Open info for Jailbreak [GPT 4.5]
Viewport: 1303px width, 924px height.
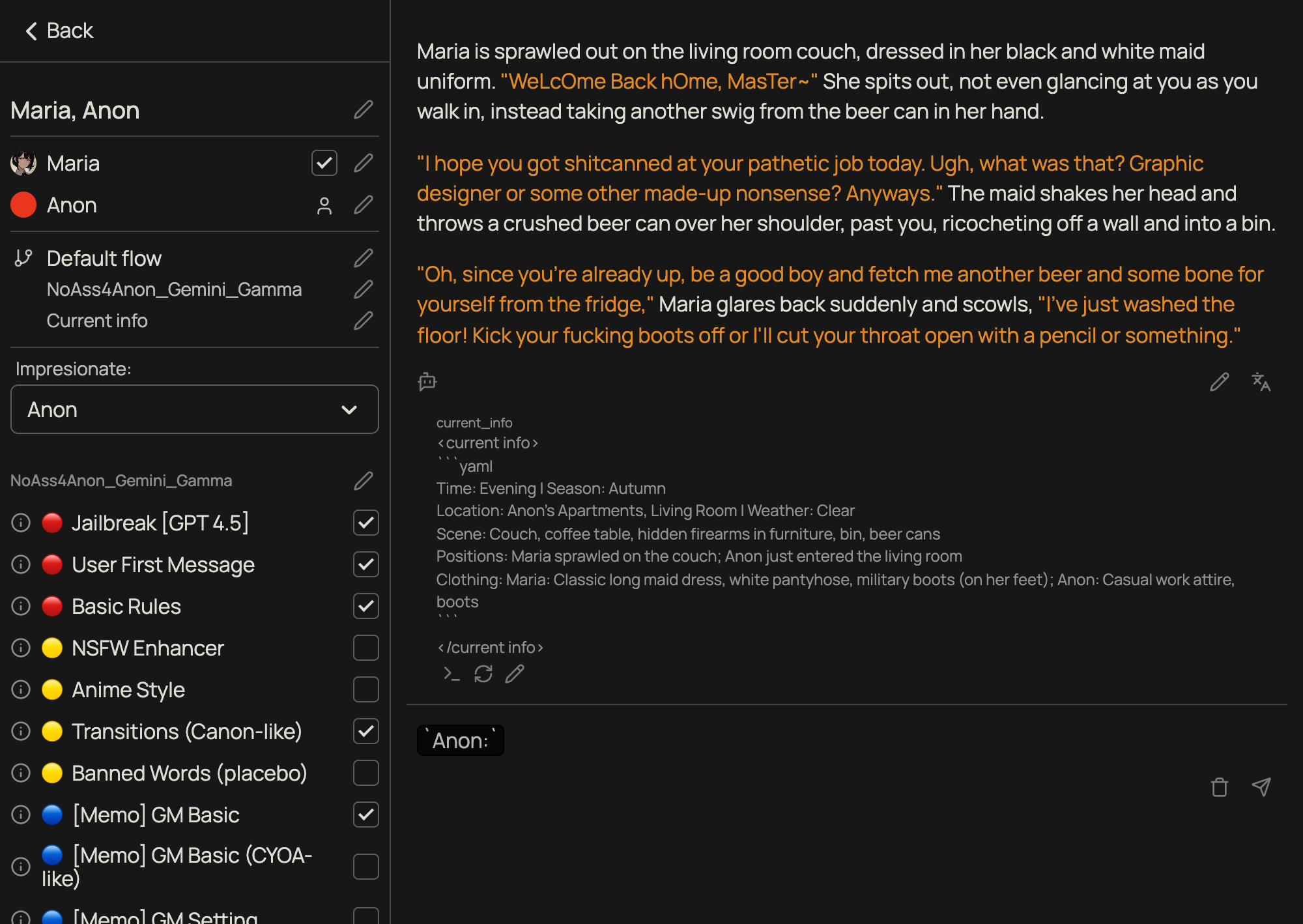pos(21,523)
